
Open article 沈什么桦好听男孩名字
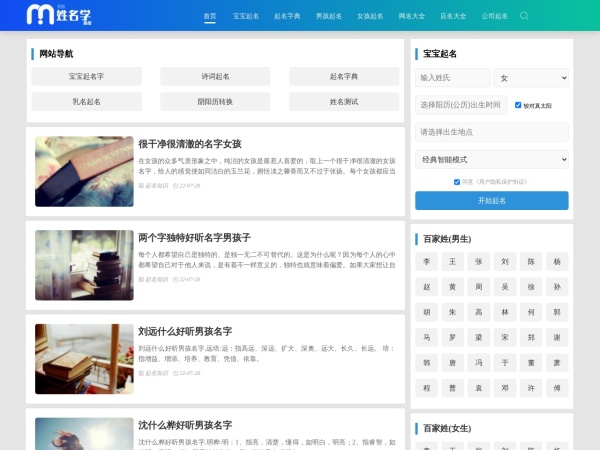pyautogui.click(x=185, y=426)
